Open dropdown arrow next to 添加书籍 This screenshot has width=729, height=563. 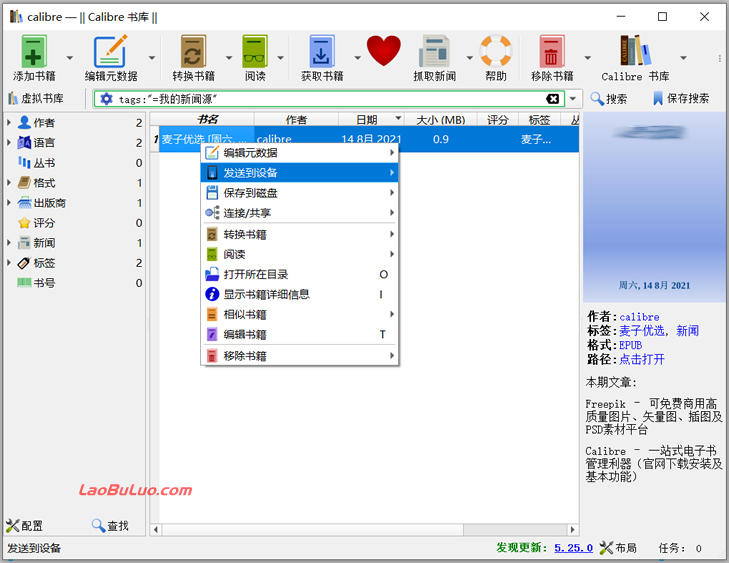(70, 58)
